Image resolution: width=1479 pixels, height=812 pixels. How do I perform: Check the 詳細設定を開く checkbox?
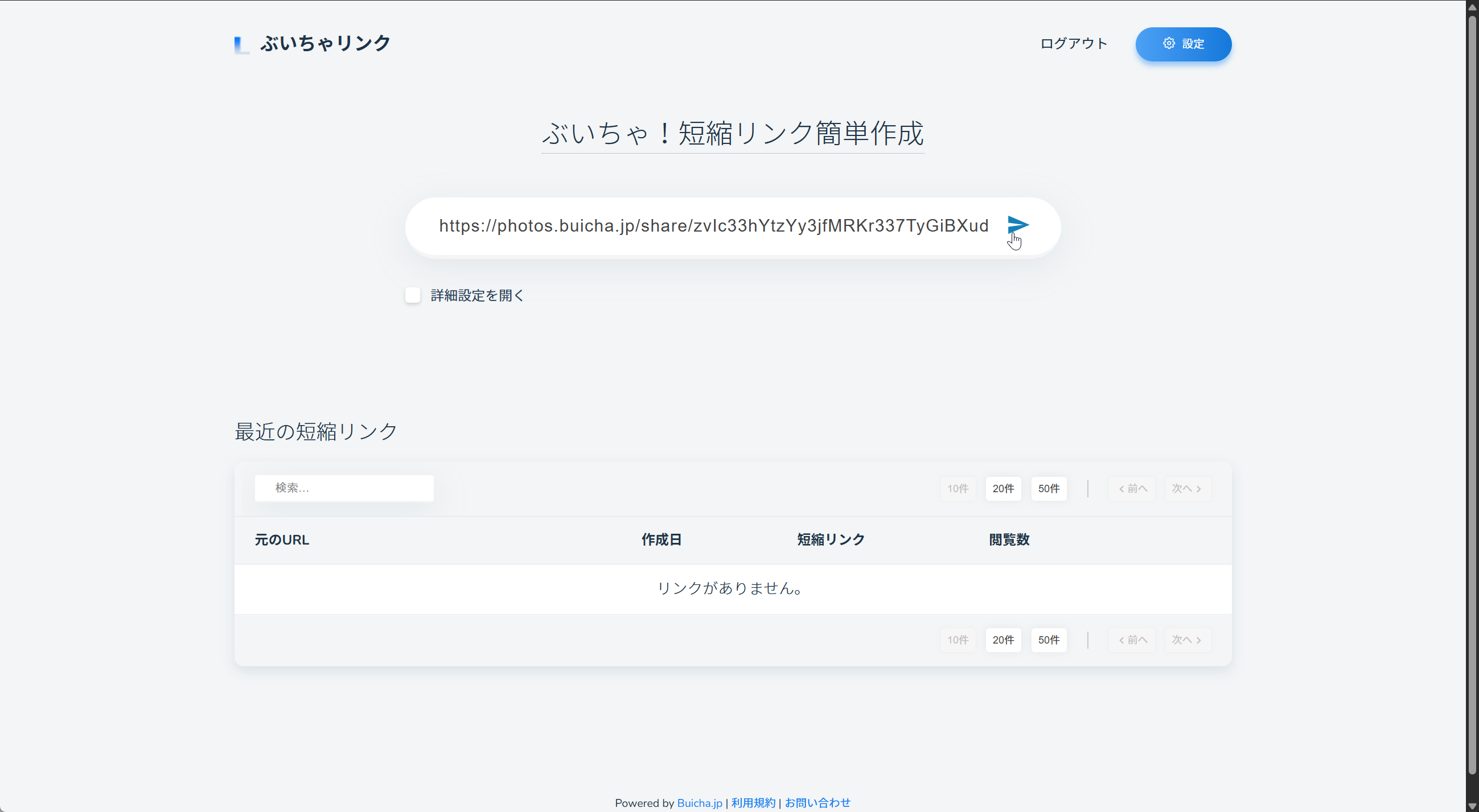point(413,295)
